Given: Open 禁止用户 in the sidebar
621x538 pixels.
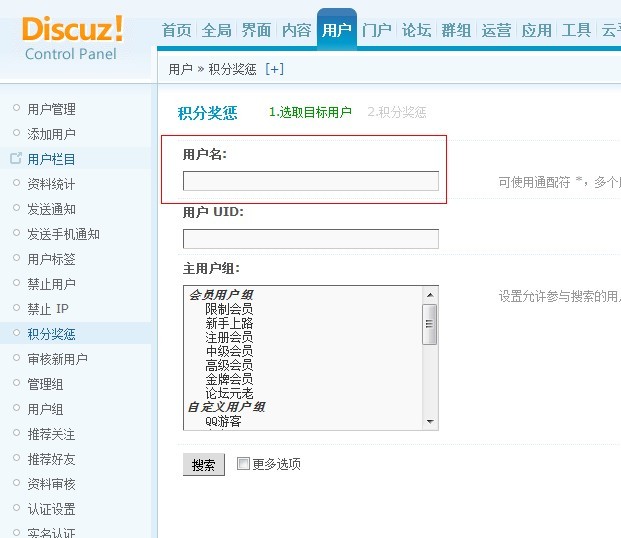Looking at the screenshot, I should (51, 284).
